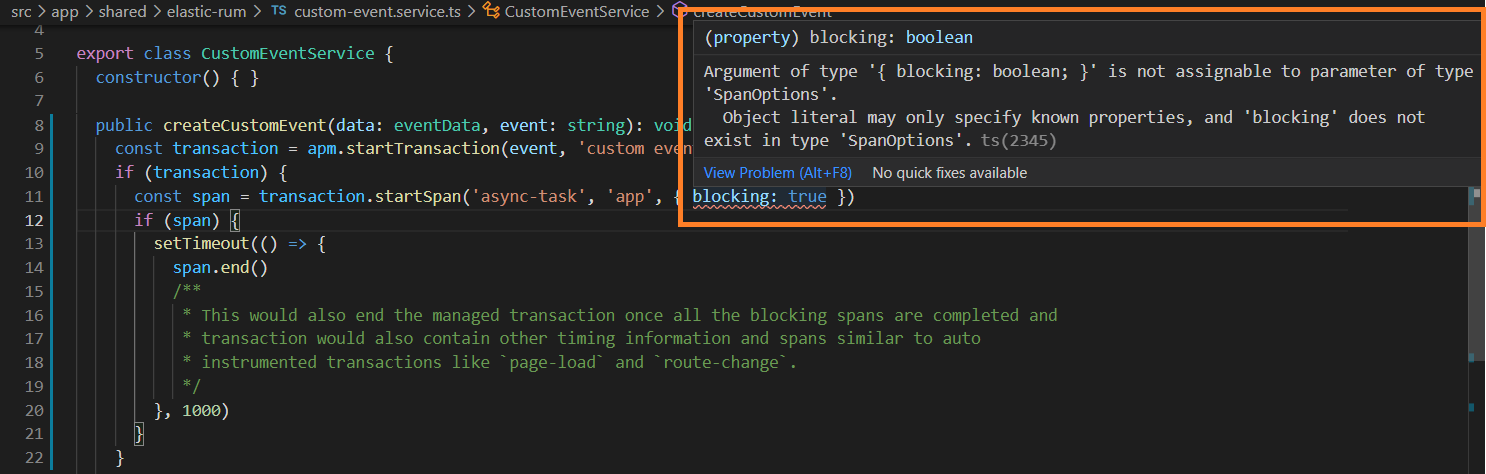
Task: Click '(property) blocking: boolean' hover header
Action: (838, 37)
